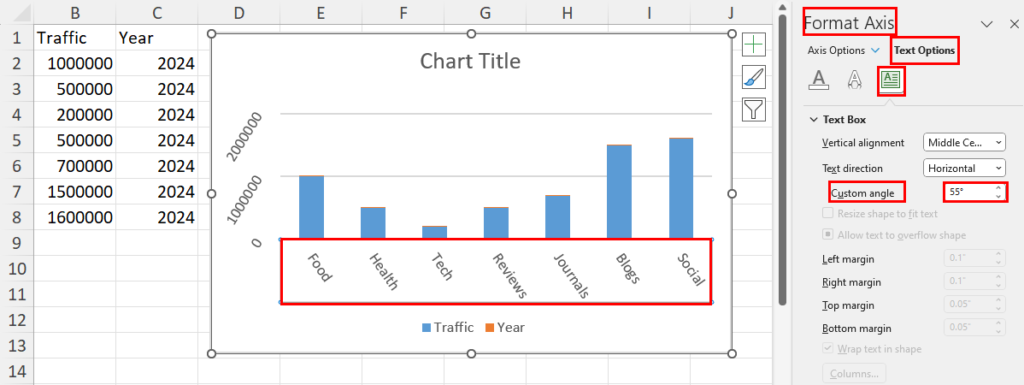This screenshot has width=1024, height=385.
Task: Open the Format Axis task pane options chevron
Action: [x=987, y=24]
